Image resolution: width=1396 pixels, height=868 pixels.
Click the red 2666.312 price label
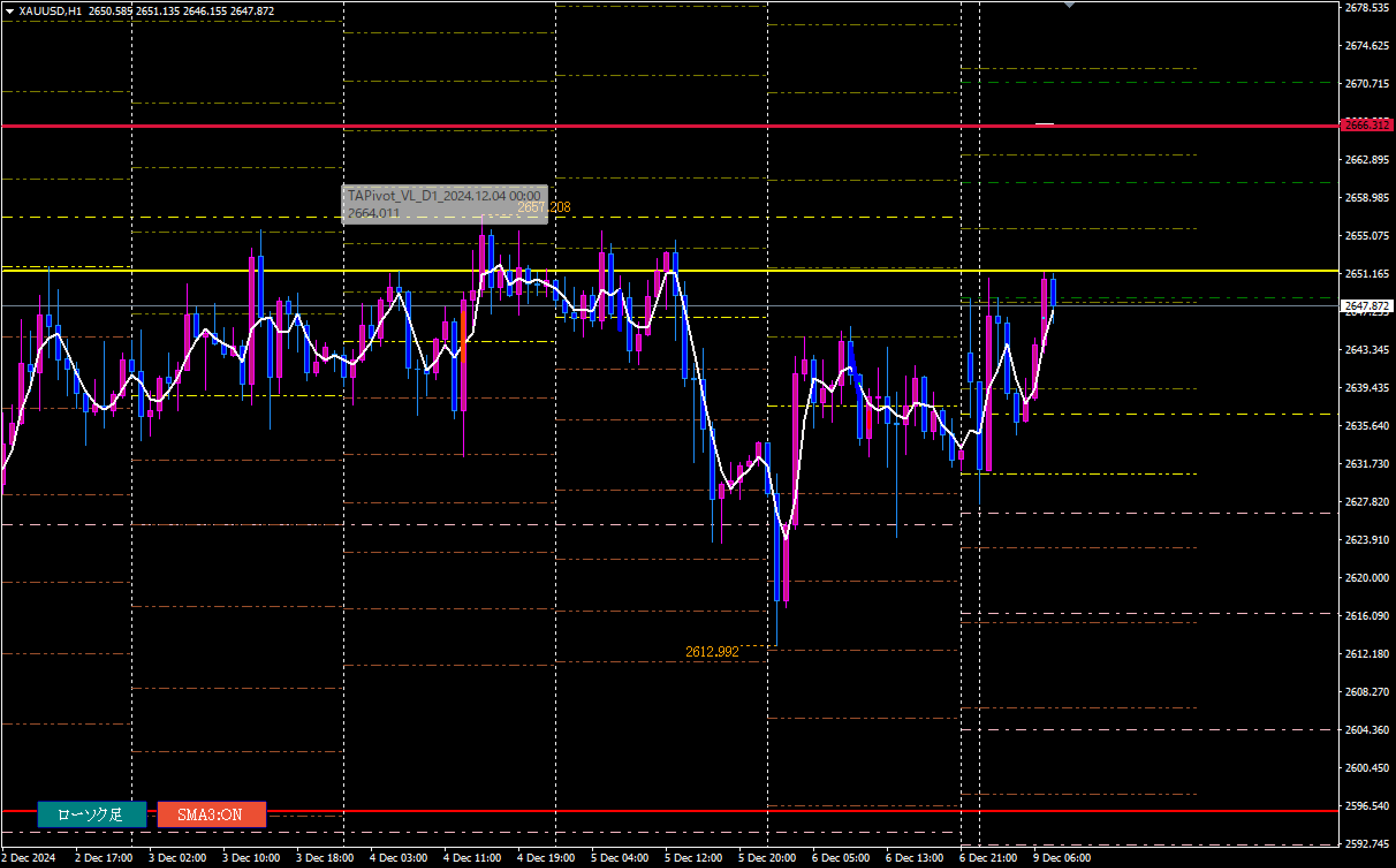click(x=1367, y=125)
